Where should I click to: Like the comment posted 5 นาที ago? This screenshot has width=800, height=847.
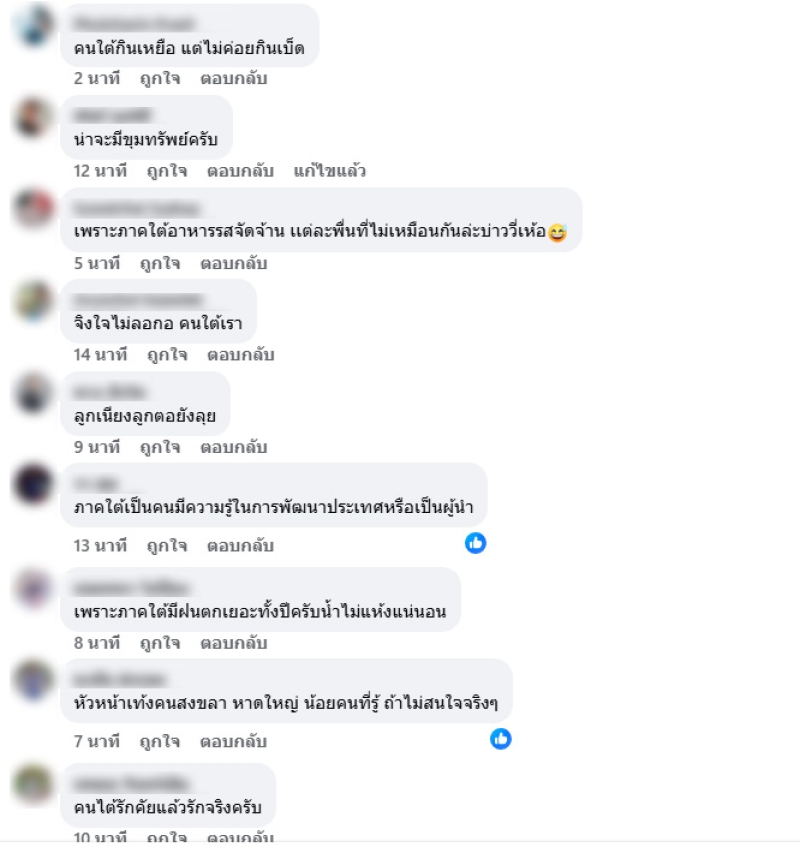point(160,264)
